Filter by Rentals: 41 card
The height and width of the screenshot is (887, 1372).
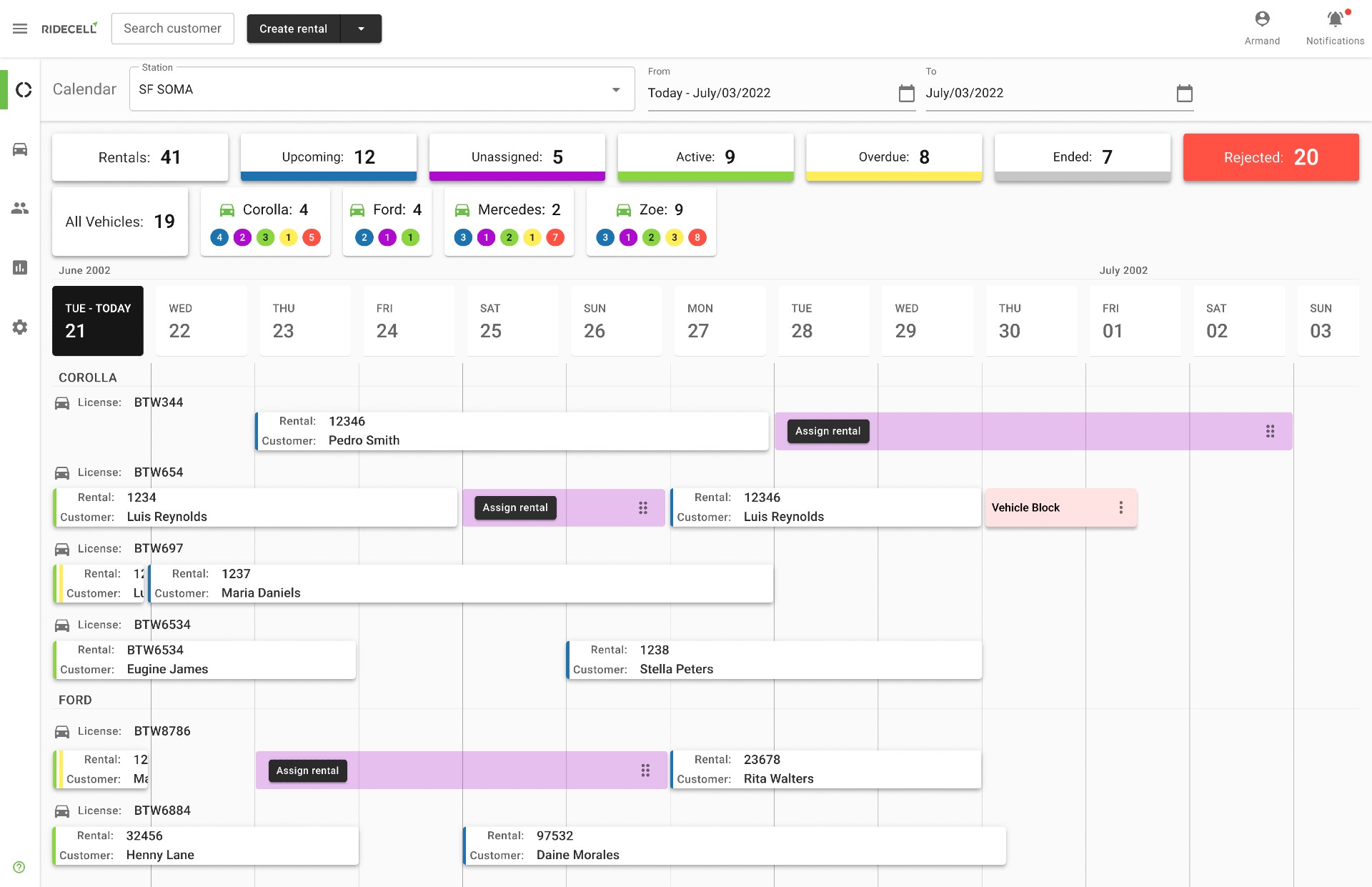[140, 157]
